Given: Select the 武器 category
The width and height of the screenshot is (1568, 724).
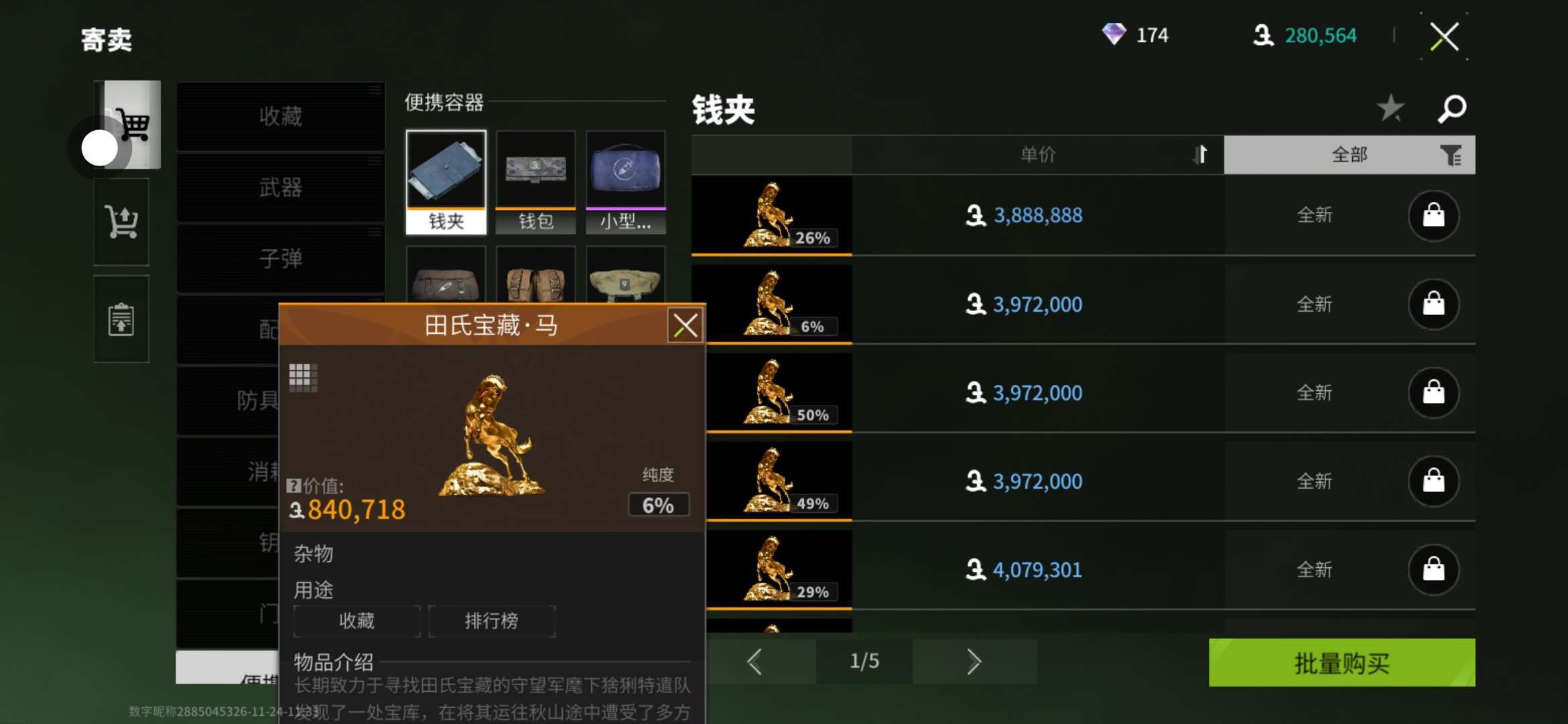Looking at the screenshot, I should (281, 188).
